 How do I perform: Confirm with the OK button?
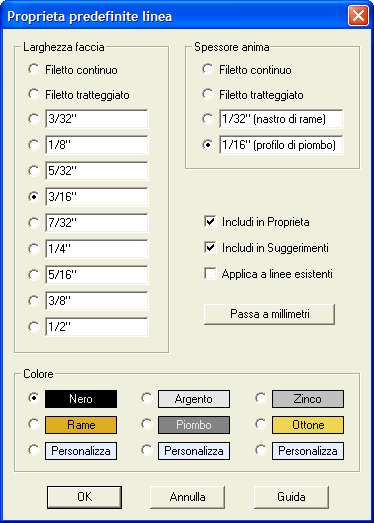[x=84, y=497]
